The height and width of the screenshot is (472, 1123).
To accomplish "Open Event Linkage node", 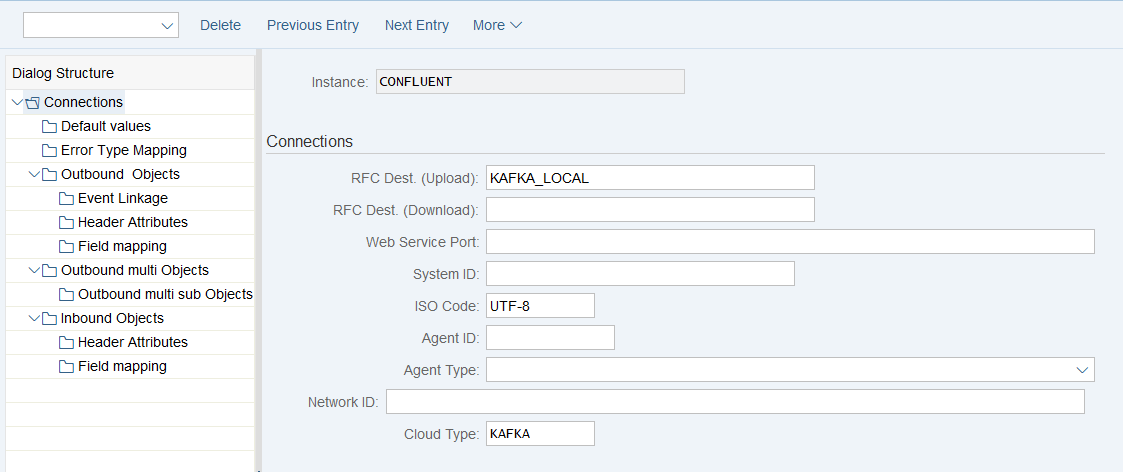I will click(x=123, y=198).
